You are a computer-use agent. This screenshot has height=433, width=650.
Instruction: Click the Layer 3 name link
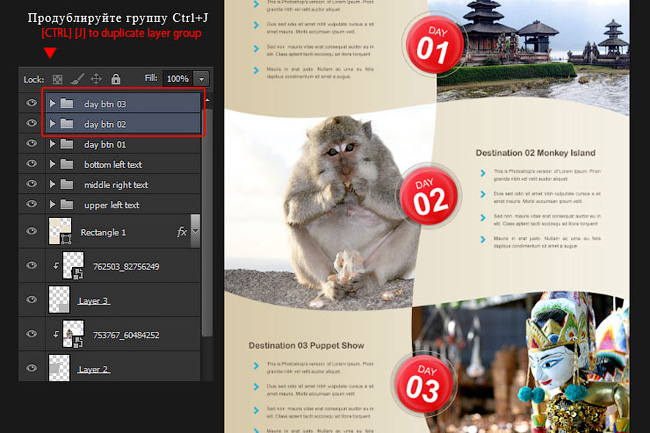(94, 301)
